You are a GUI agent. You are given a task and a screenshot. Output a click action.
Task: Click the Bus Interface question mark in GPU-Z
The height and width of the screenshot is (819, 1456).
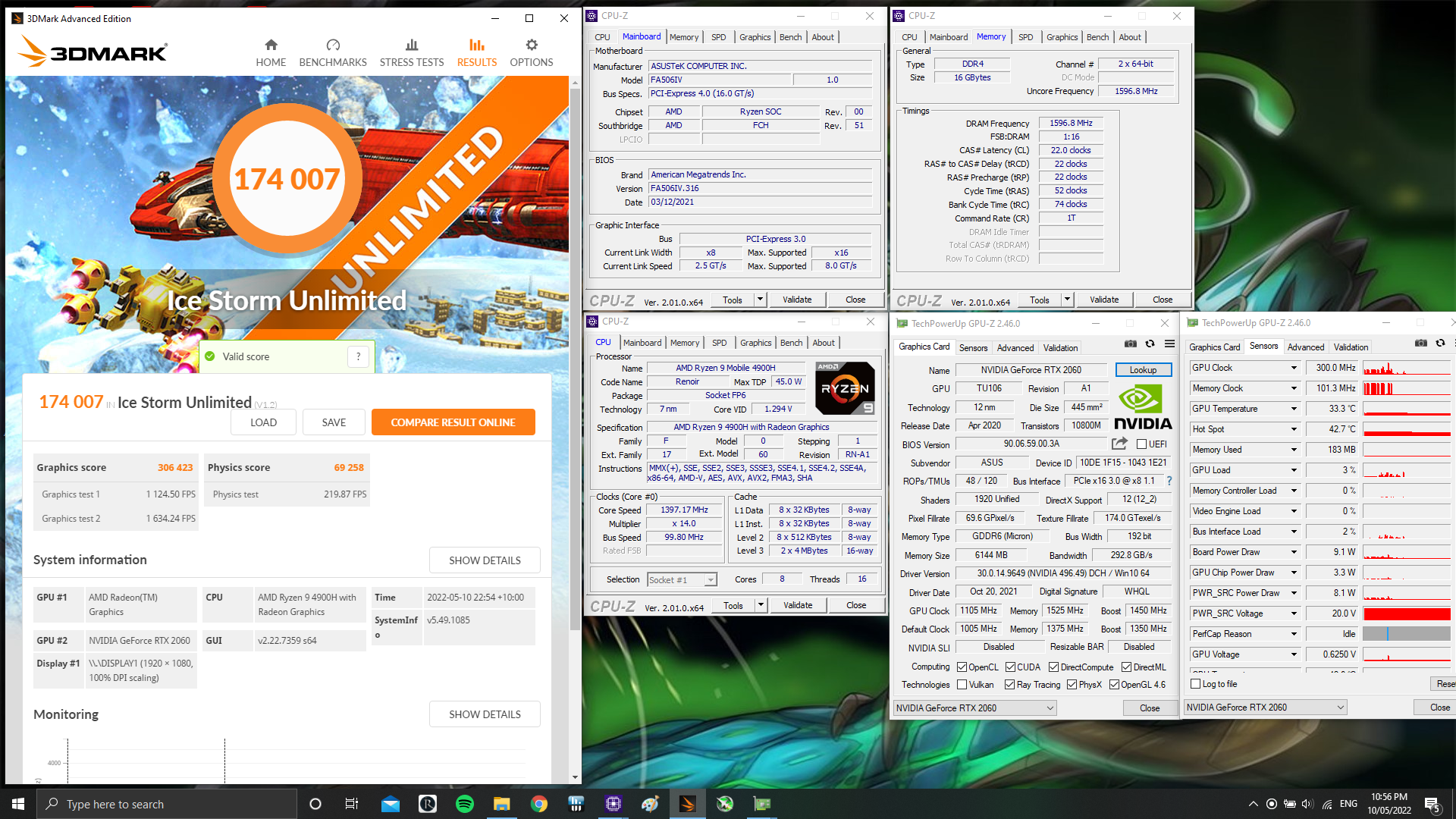(x=1169, y=481)
